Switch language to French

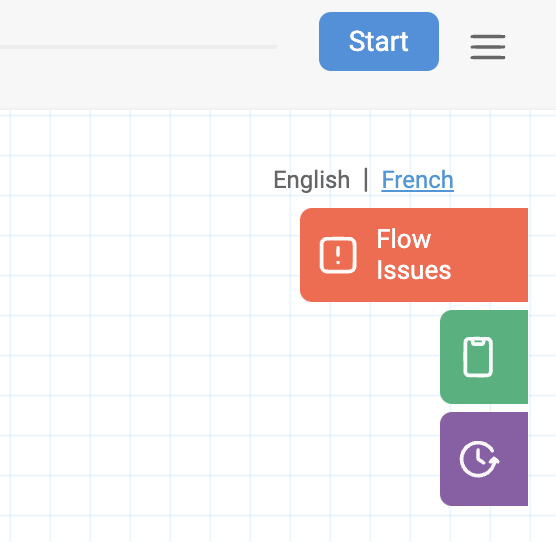(x=417, y=180)
